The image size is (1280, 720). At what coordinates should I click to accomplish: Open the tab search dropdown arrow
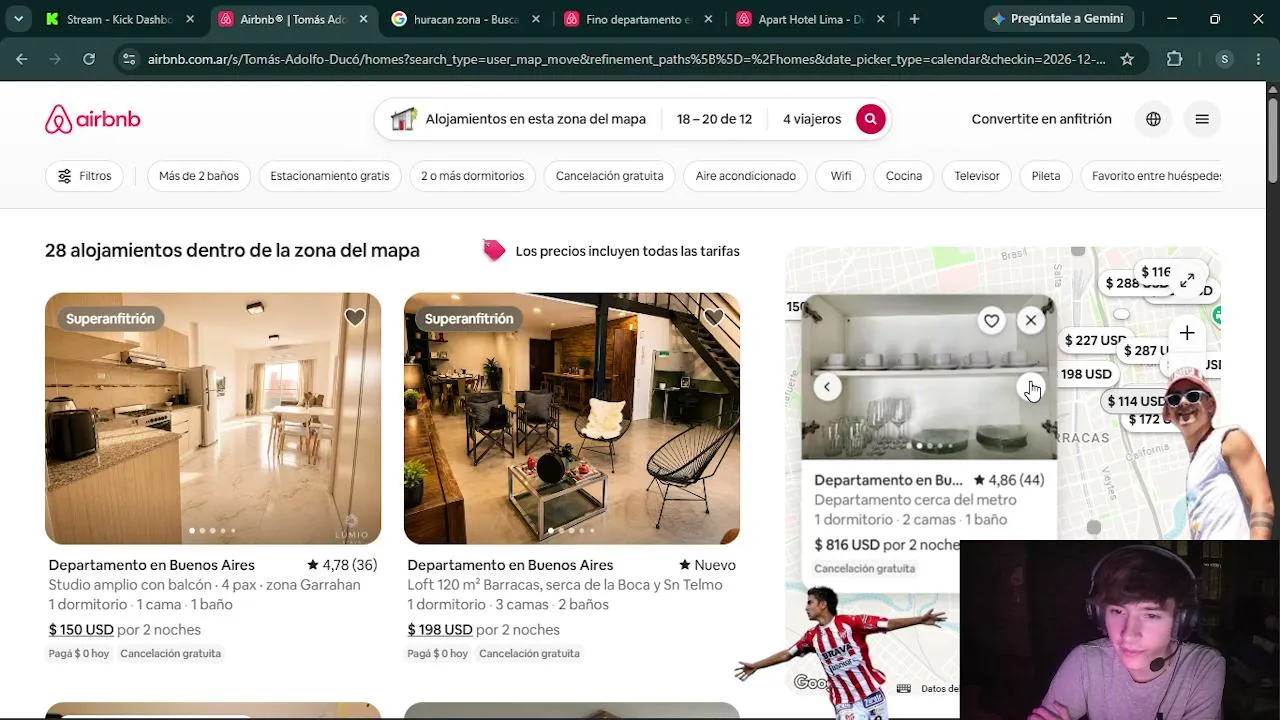coord(18,19)
